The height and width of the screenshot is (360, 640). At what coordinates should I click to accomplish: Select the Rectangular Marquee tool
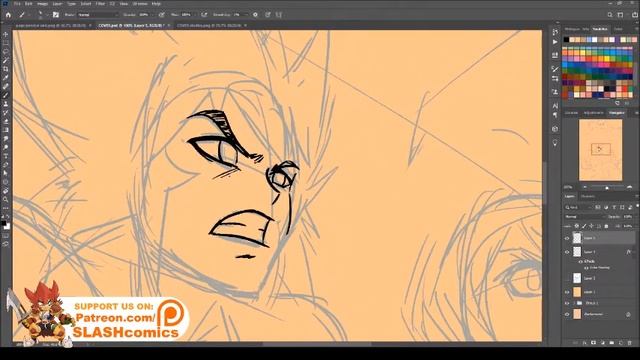coord(5,43)
